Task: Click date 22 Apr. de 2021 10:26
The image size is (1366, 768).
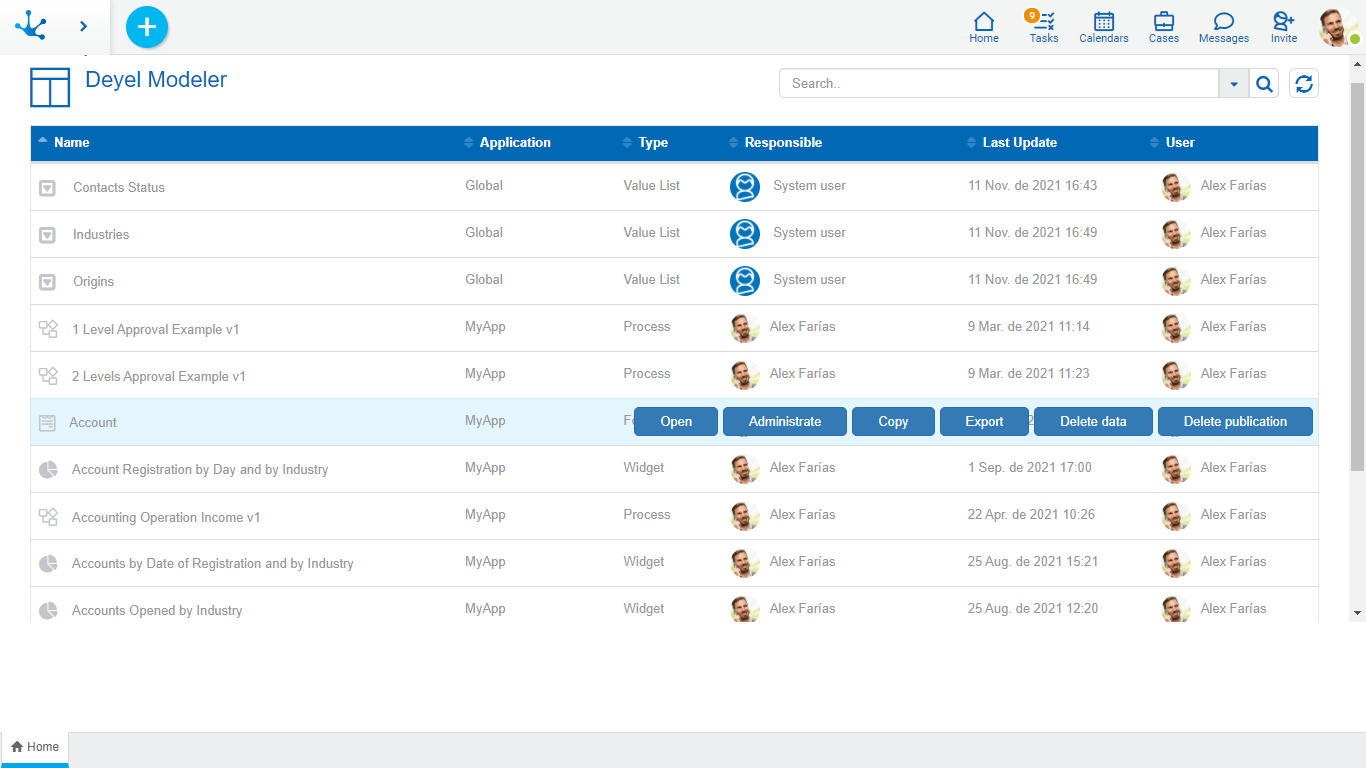Action: tap(1031, 515)
